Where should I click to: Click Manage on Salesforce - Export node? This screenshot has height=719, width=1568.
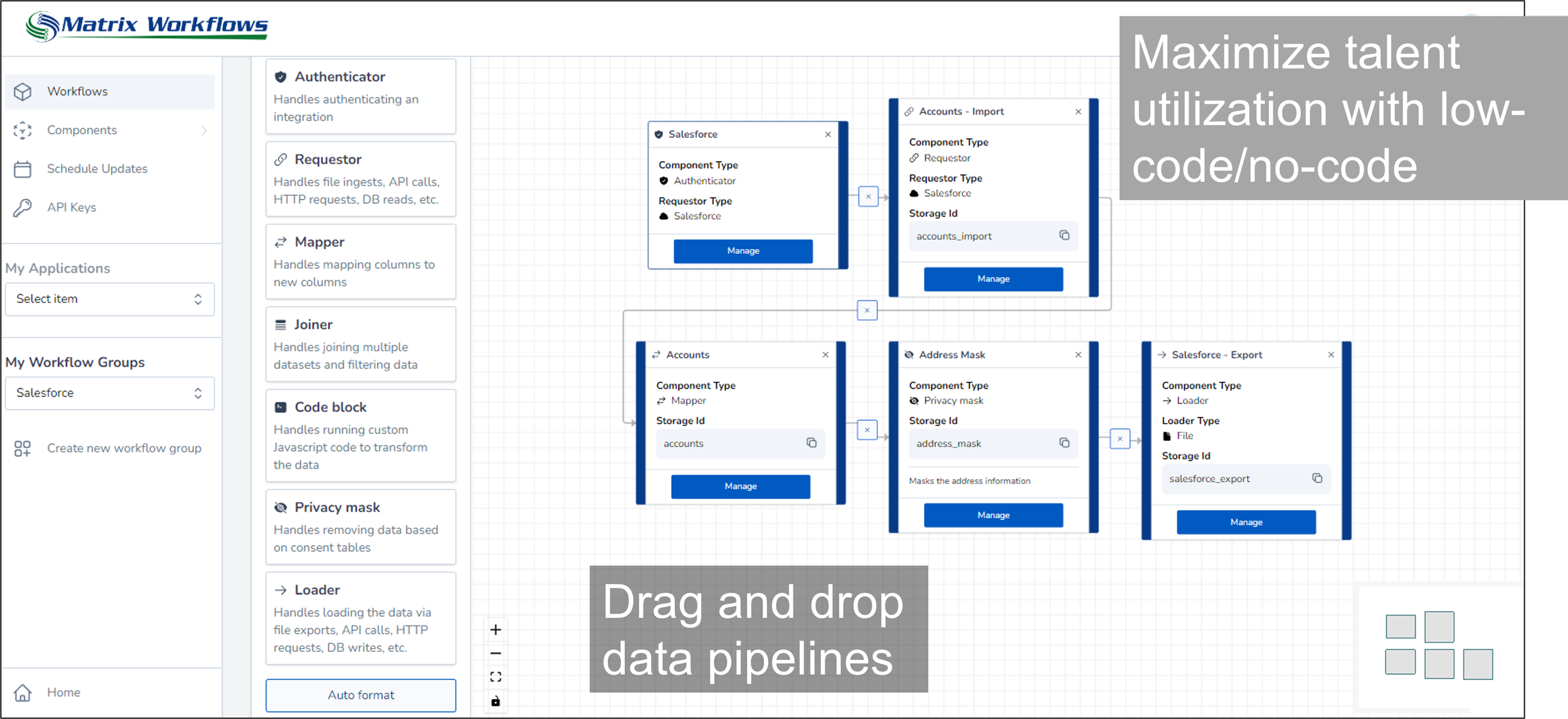(1246, 522)
